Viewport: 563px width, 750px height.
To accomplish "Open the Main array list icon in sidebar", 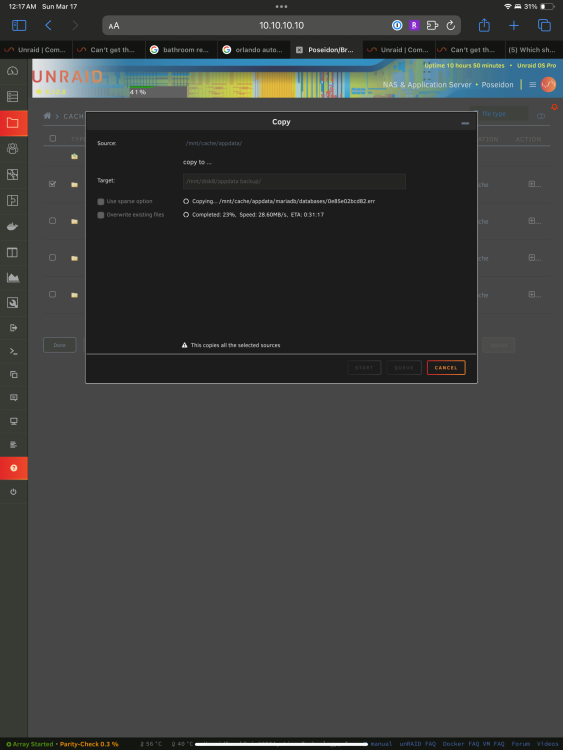I will (x=13, y=97).
